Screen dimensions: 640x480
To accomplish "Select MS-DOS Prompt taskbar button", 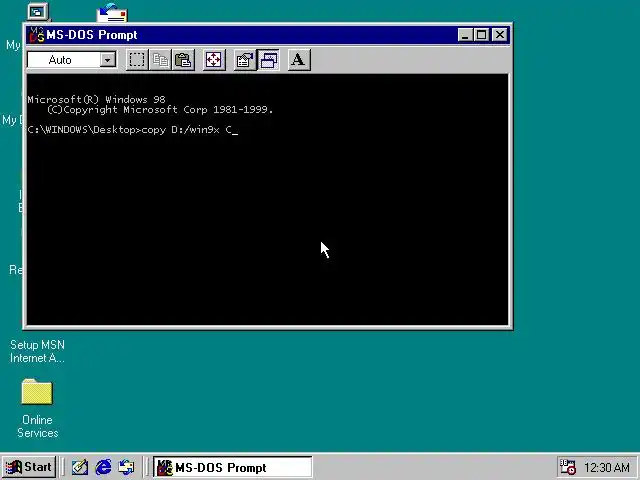I will point(233,467).
